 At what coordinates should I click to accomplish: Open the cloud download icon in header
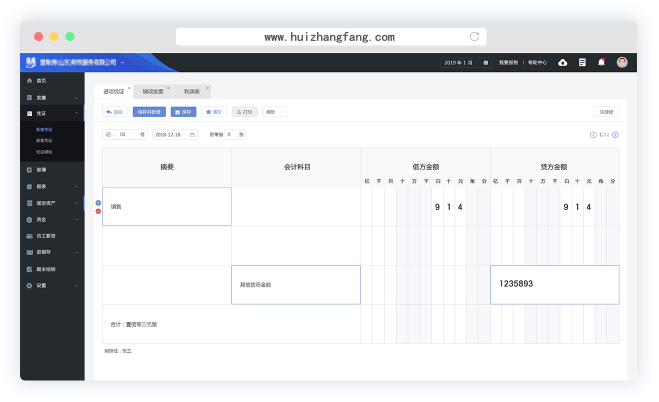point(562,63)
